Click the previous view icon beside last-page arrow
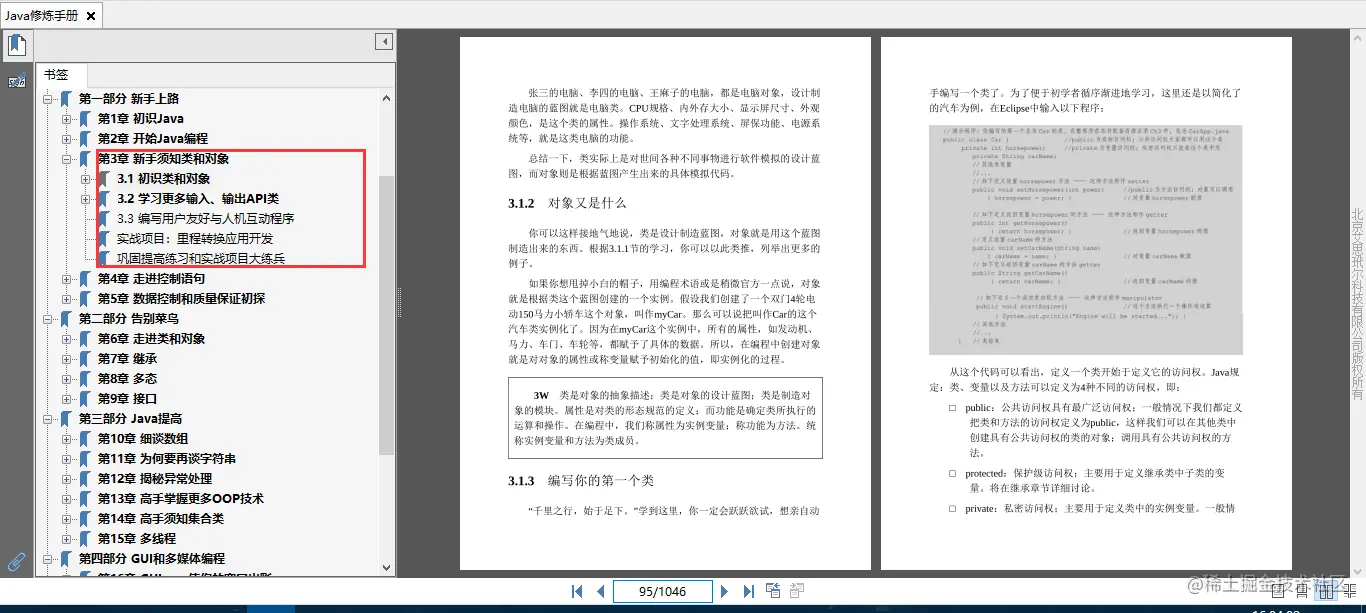Image resolution: width=1366 pixels, height=613 pixels. coord(773,590)
